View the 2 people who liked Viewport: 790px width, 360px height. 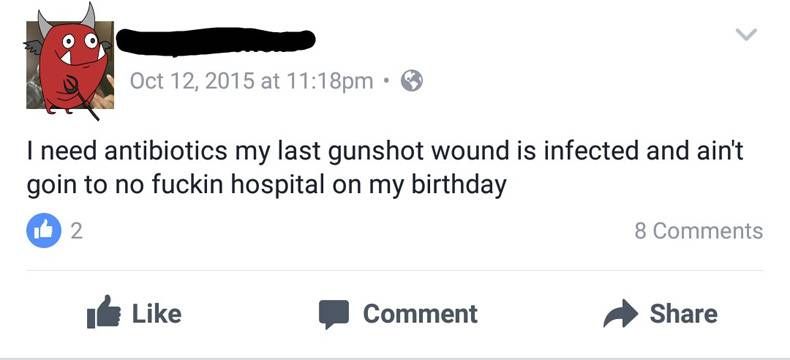pos(76,231)
